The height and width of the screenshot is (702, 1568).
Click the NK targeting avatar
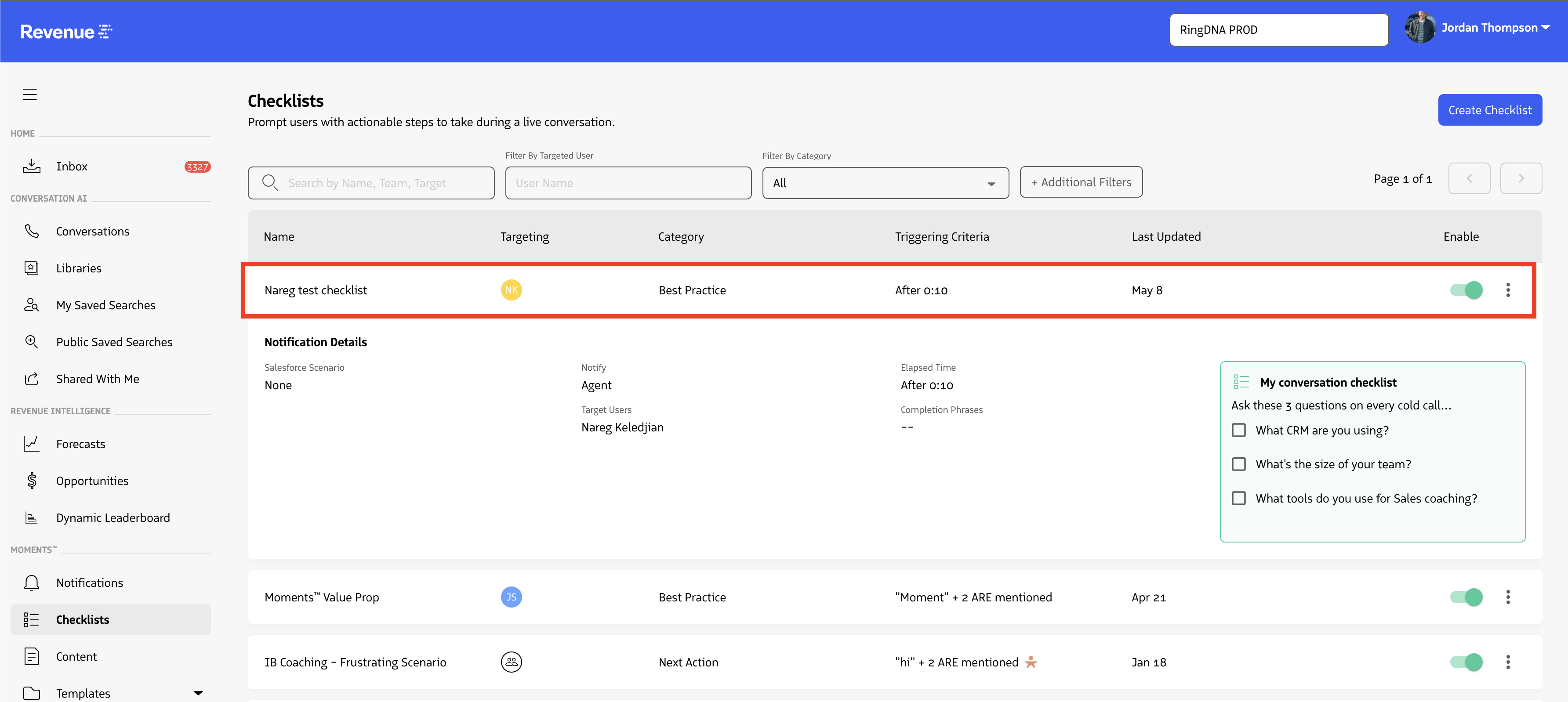511,290
